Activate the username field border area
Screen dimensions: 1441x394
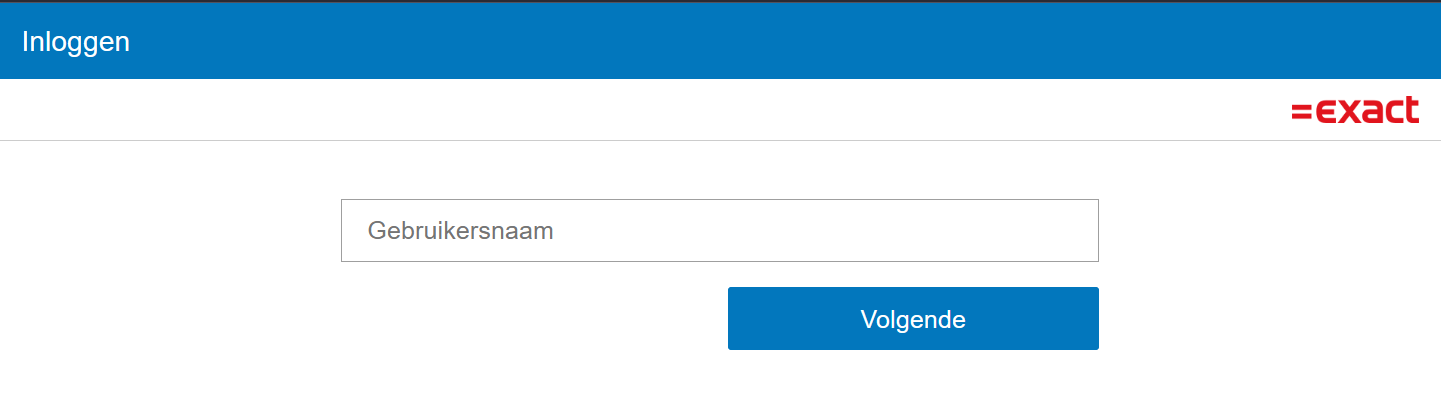pos(720,200)
